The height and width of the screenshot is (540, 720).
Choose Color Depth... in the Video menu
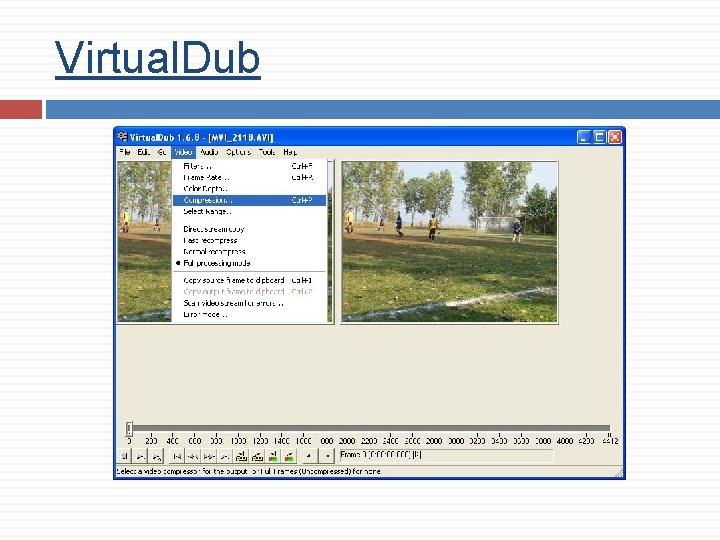[249, 189]
